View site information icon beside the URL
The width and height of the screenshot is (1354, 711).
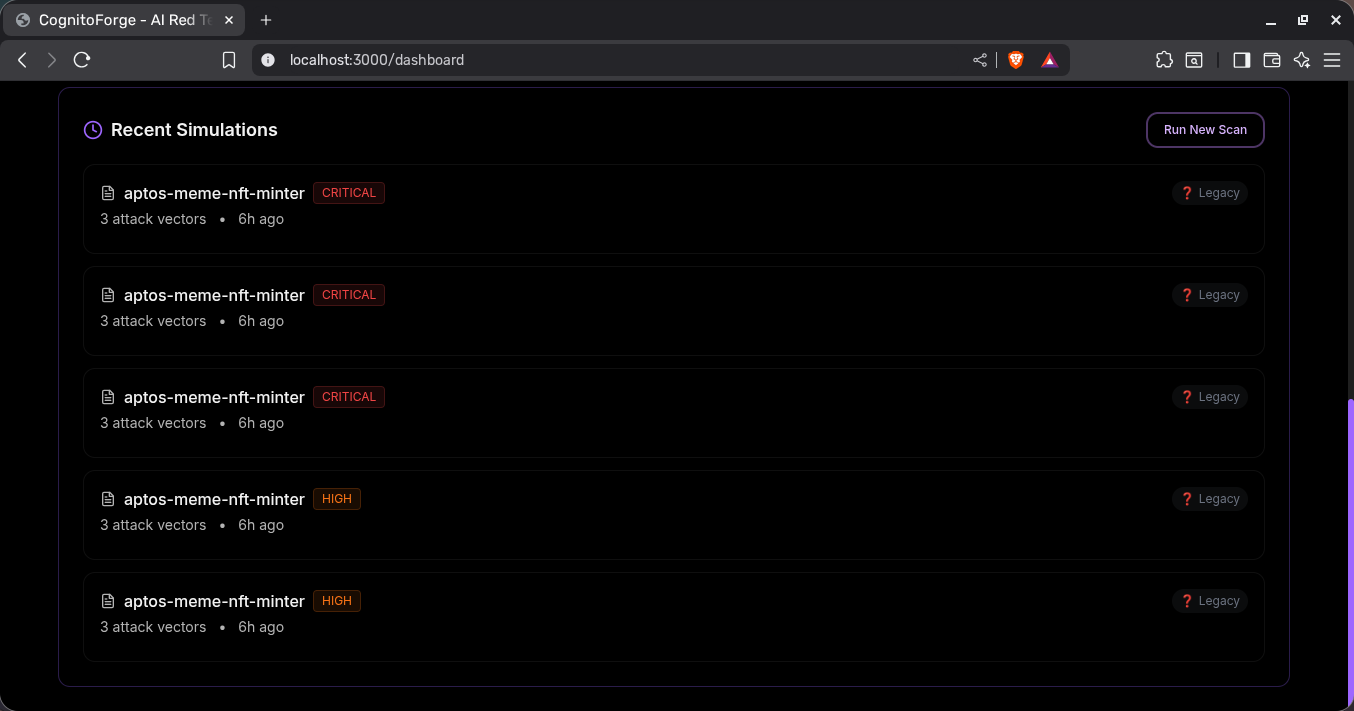point(267,60)
